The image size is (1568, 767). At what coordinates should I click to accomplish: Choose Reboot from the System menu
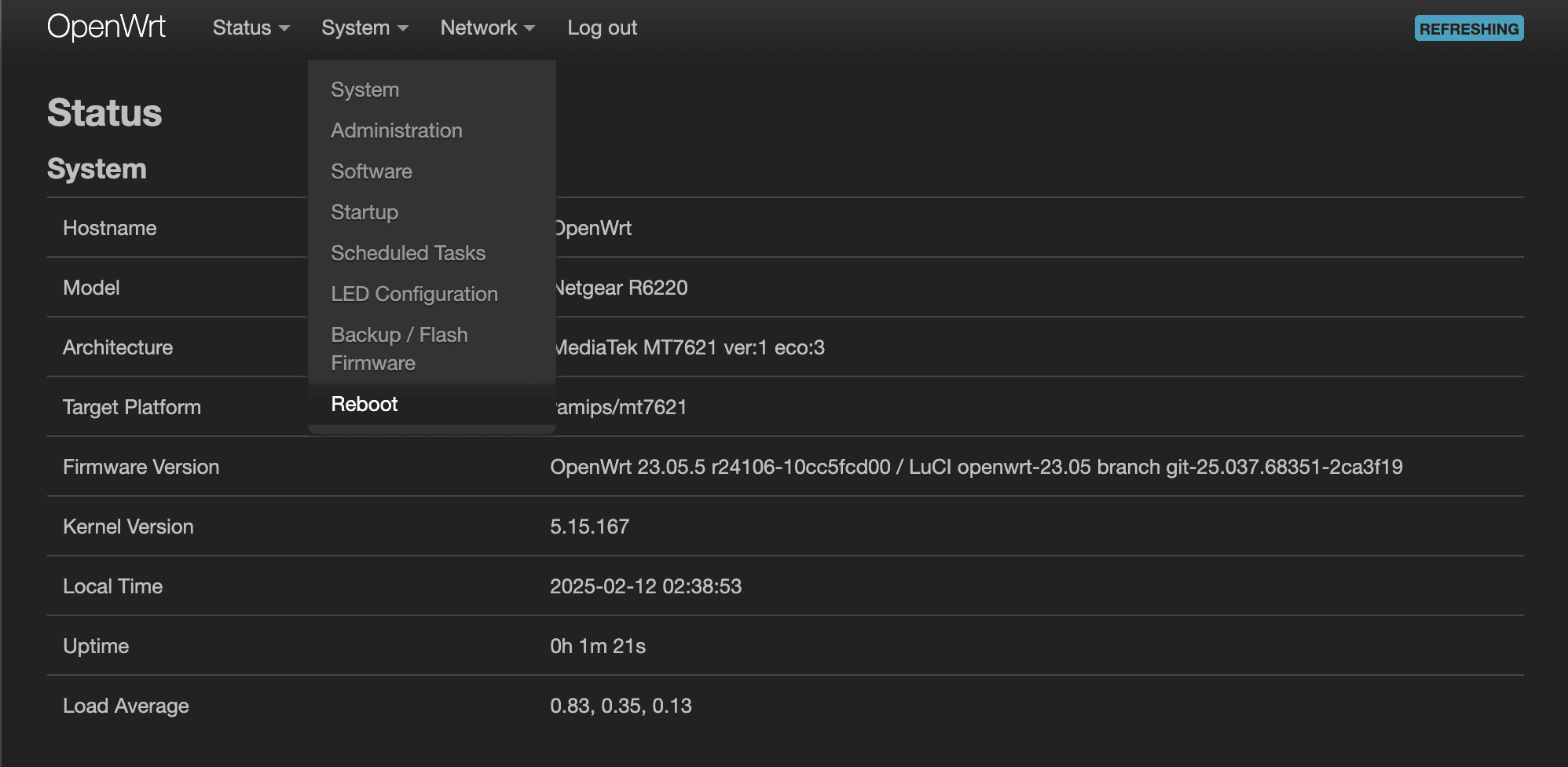[x=432, y=404]
